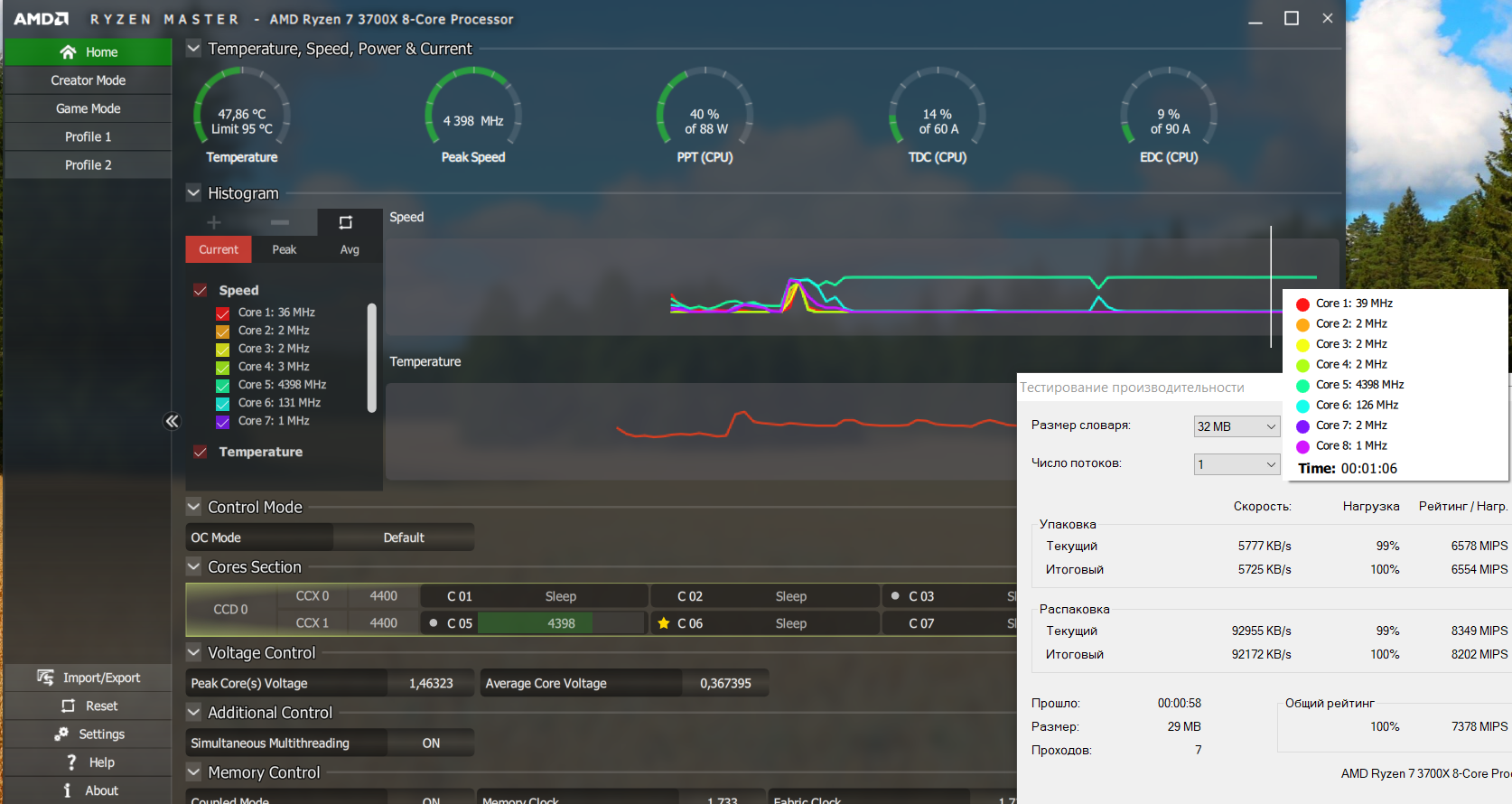This screenshot has width=1512, height=804.
Task: Collapse the Cores Section
Action: tap(193, 566)
